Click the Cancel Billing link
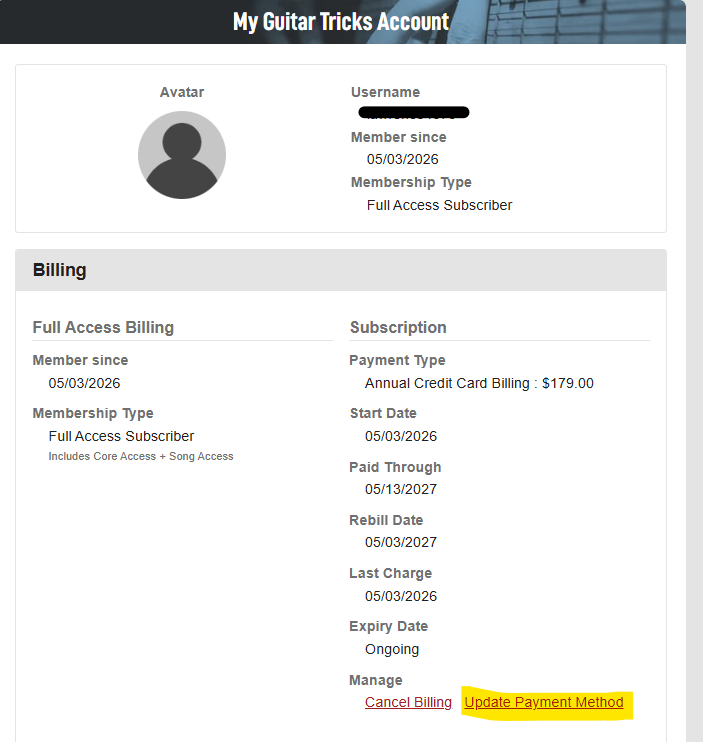The image size is (703, 742). tap(408, 702)
